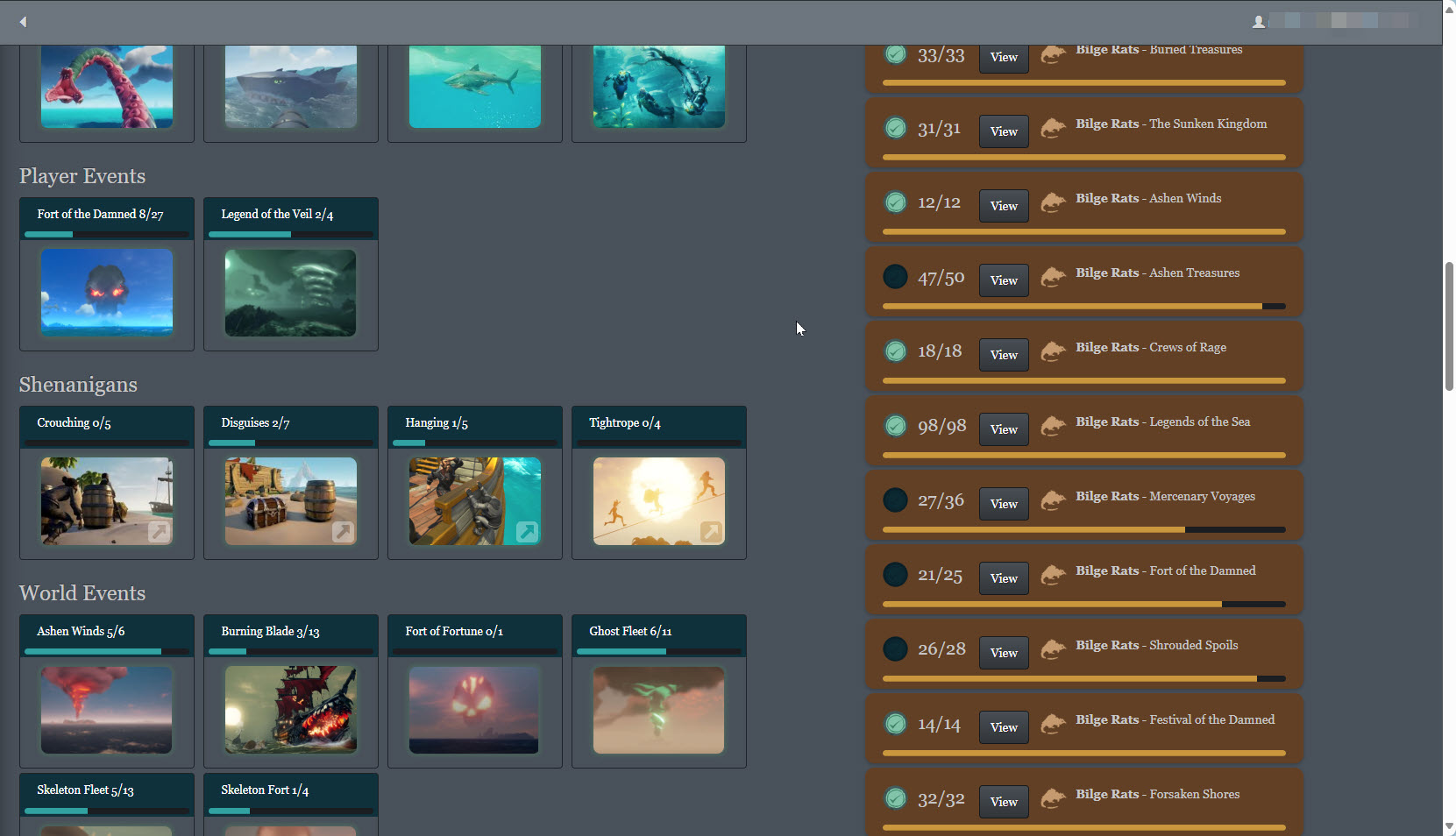Screen dimensions: 1456x836
Task: Toggle the completion circle for Ashen Treasures
Action: tap(895, 277)
